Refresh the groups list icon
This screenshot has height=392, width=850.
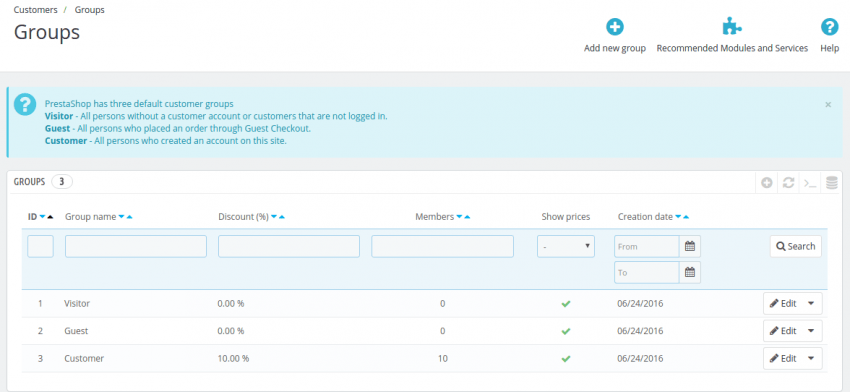click(x=788, y=183)
